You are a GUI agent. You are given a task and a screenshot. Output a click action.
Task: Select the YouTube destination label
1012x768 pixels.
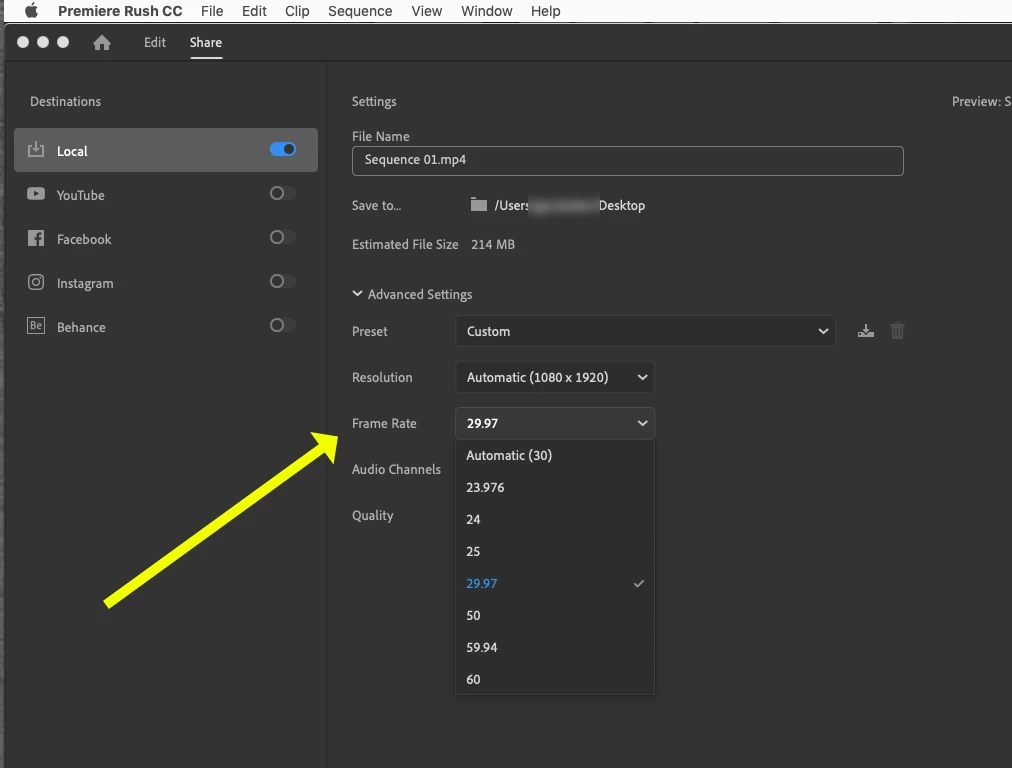pyautogui.click(x=81, y=195)
